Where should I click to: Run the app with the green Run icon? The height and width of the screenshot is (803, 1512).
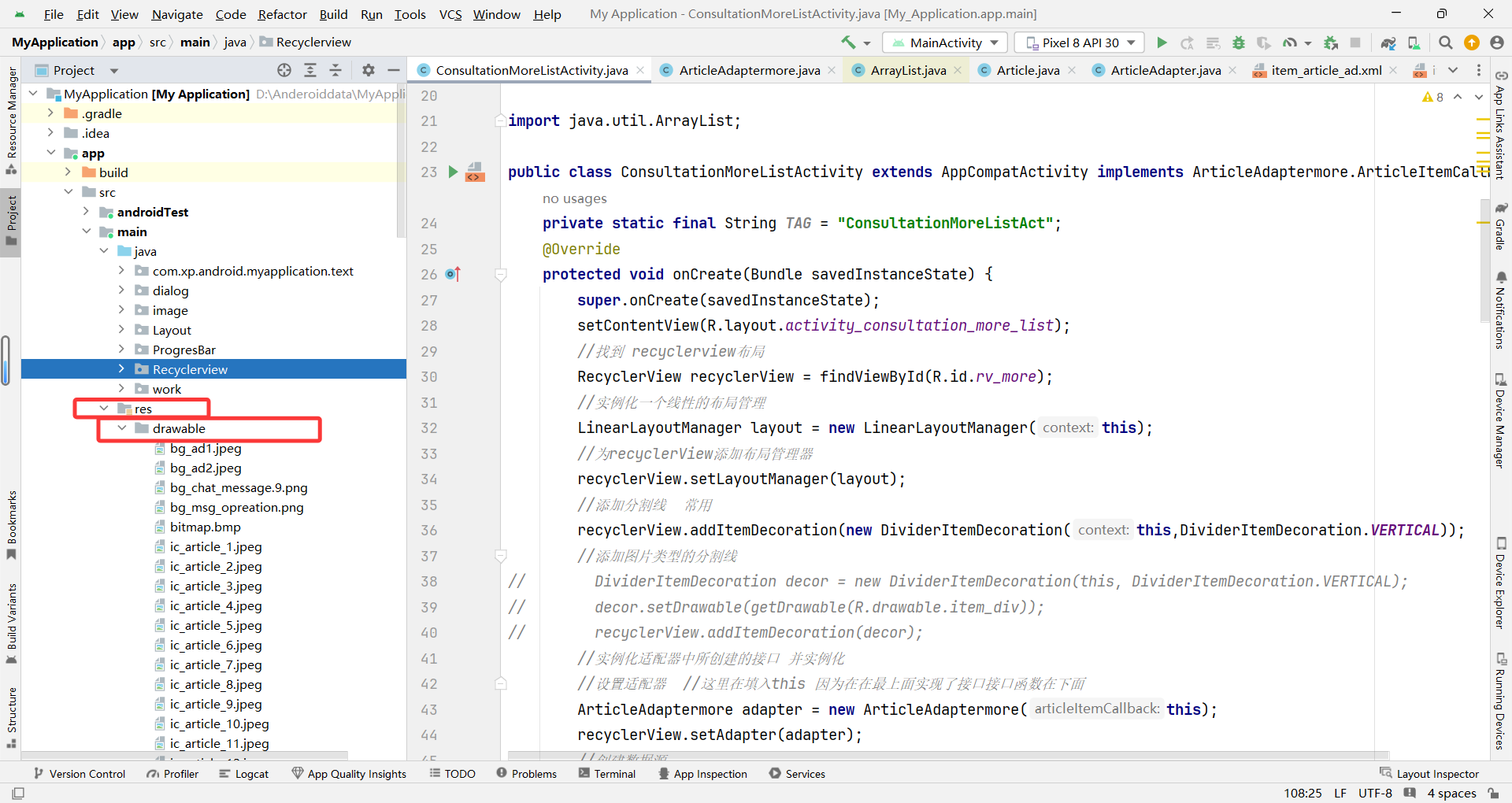coord(1162,43)
